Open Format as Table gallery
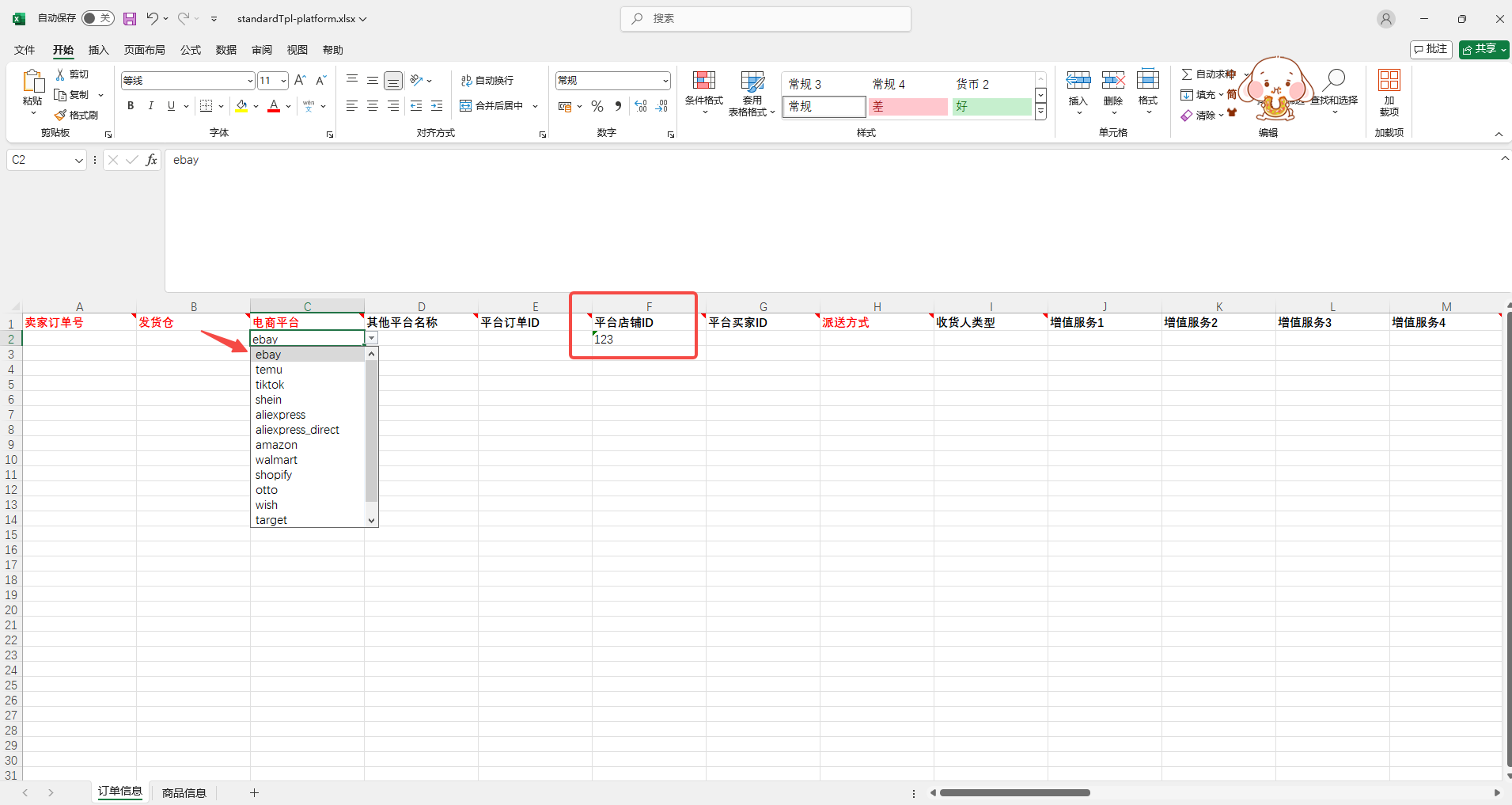The image size is (1512, 805). [x=752, y=93]
